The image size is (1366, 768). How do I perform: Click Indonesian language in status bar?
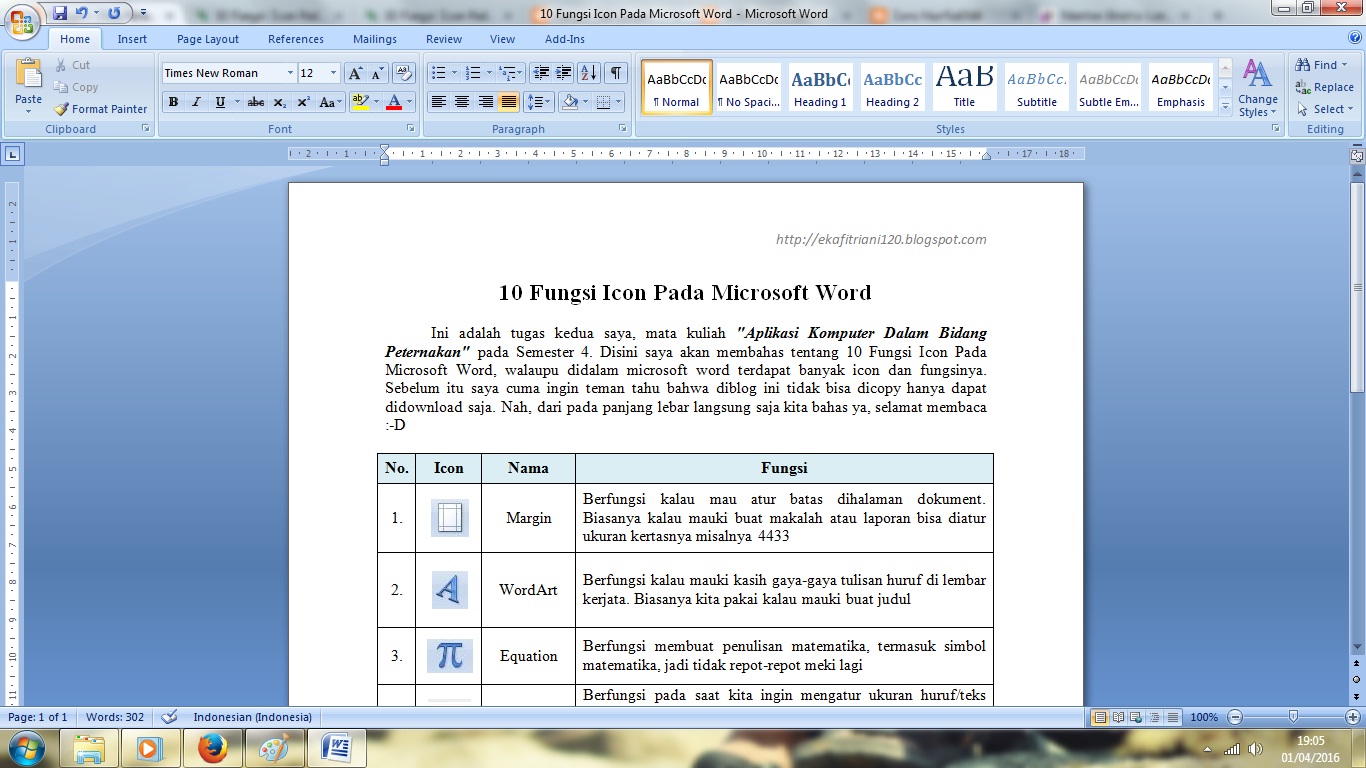252,717
